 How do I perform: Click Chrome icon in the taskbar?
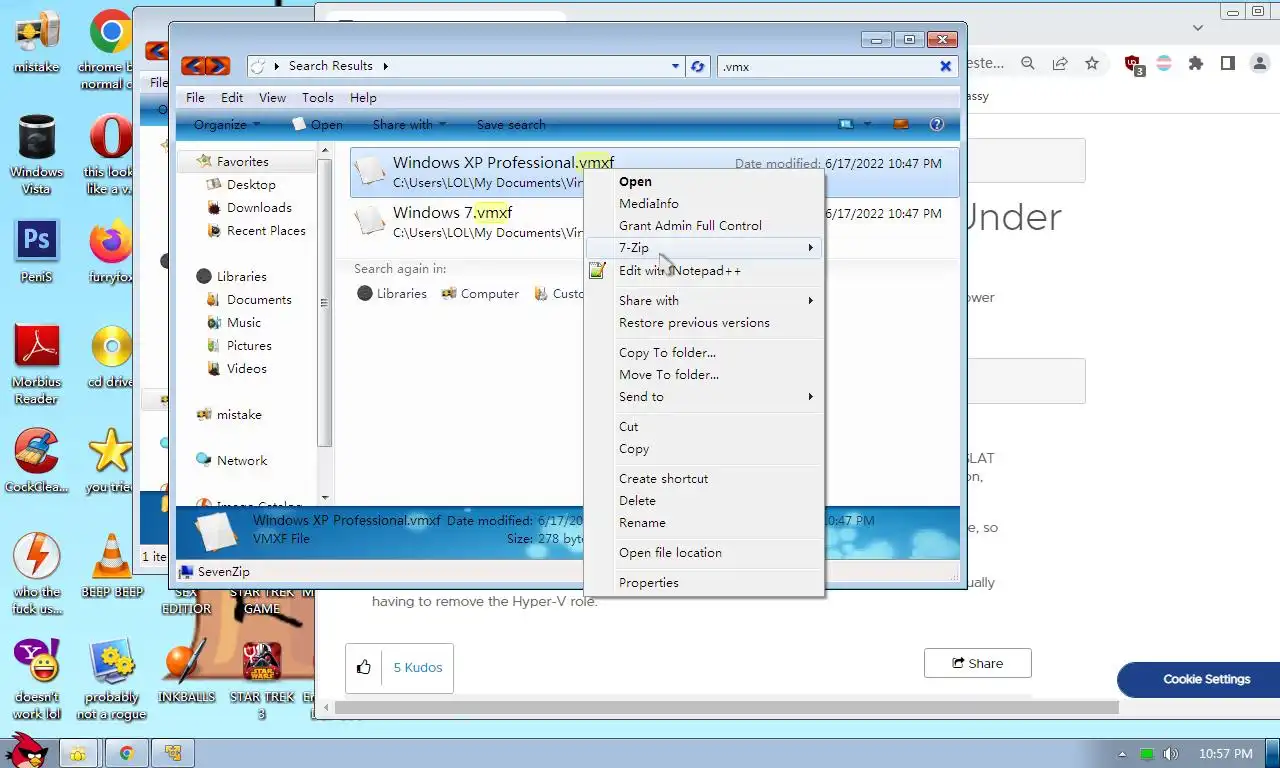tap(126, 753)
